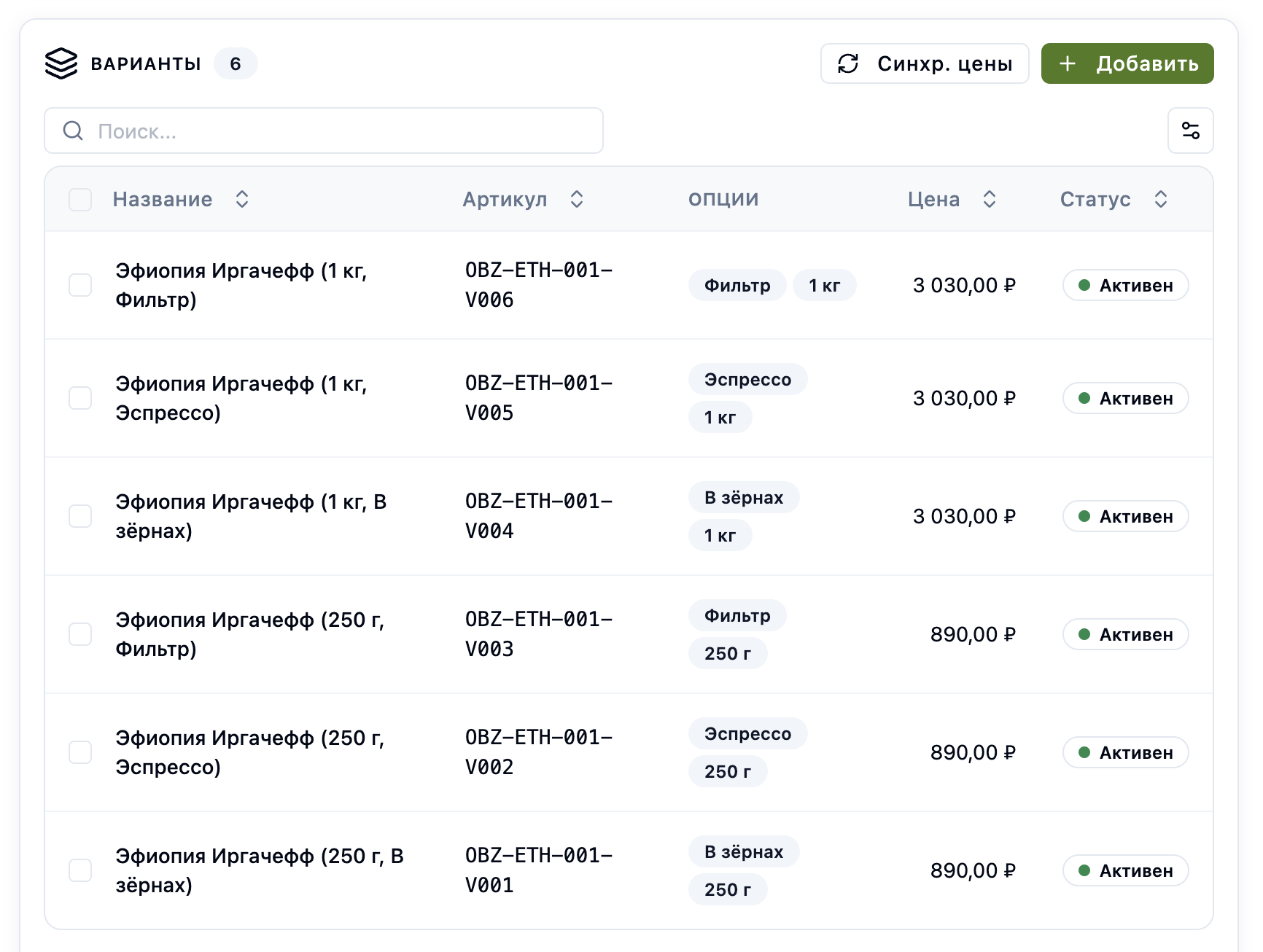Click the 1 кг tag in the V005 row

(720, 417)
